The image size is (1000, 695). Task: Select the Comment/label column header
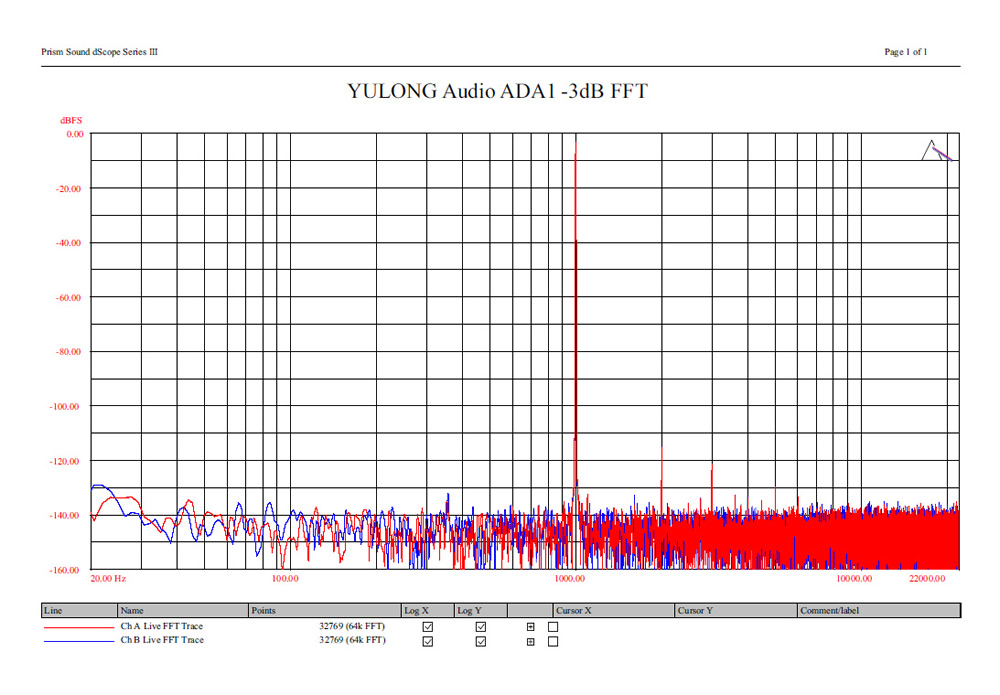tap(879, 611)
